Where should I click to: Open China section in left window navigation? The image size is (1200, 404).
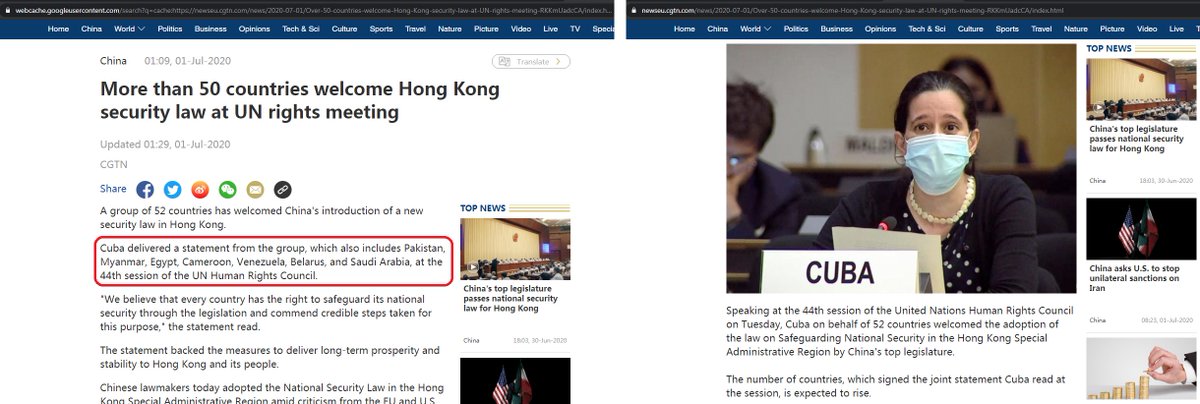[91, 29]
